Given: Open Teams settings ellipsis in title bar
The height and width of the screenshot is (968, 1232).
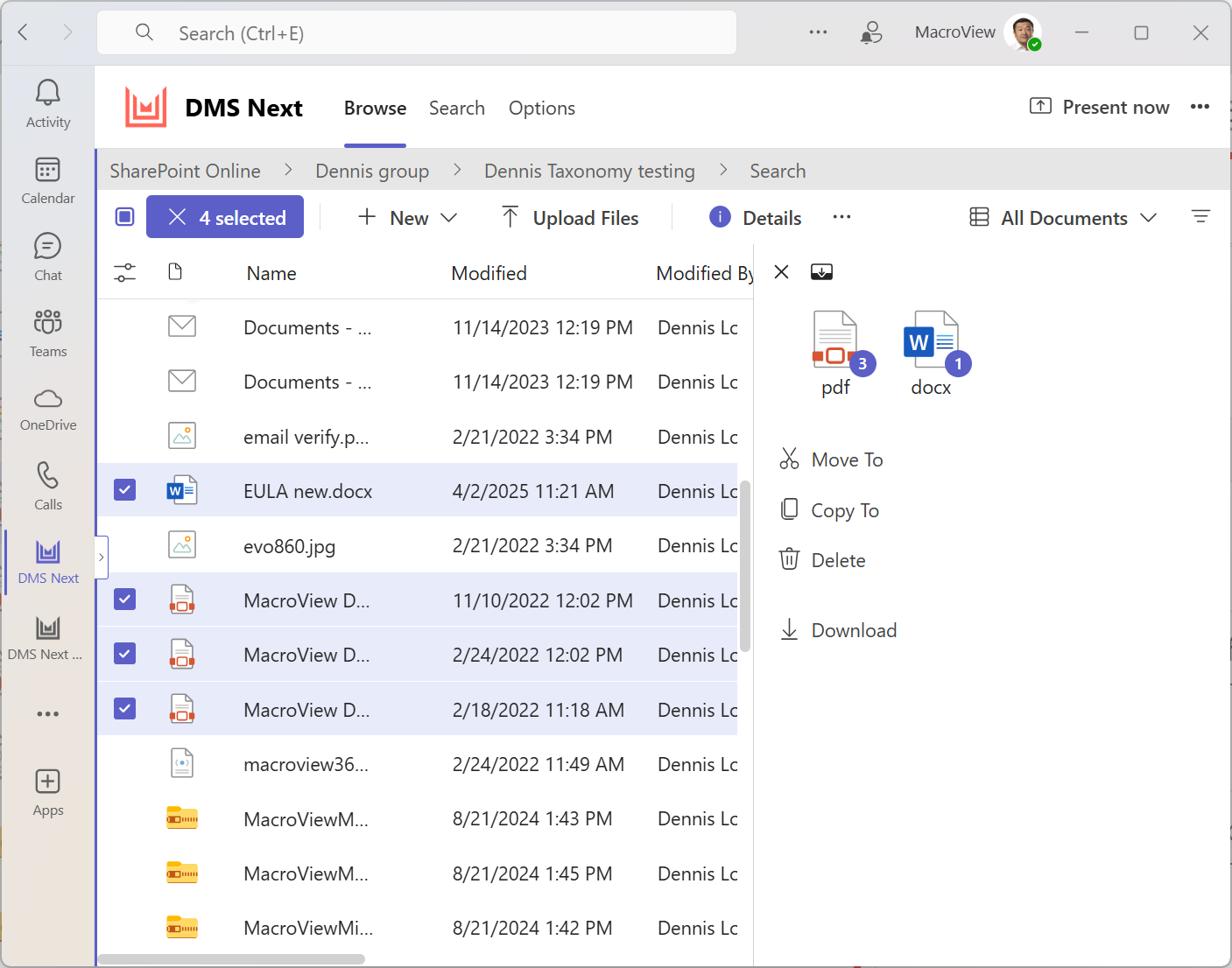Looking at the screenshot, I should click(x=818, y=32).
